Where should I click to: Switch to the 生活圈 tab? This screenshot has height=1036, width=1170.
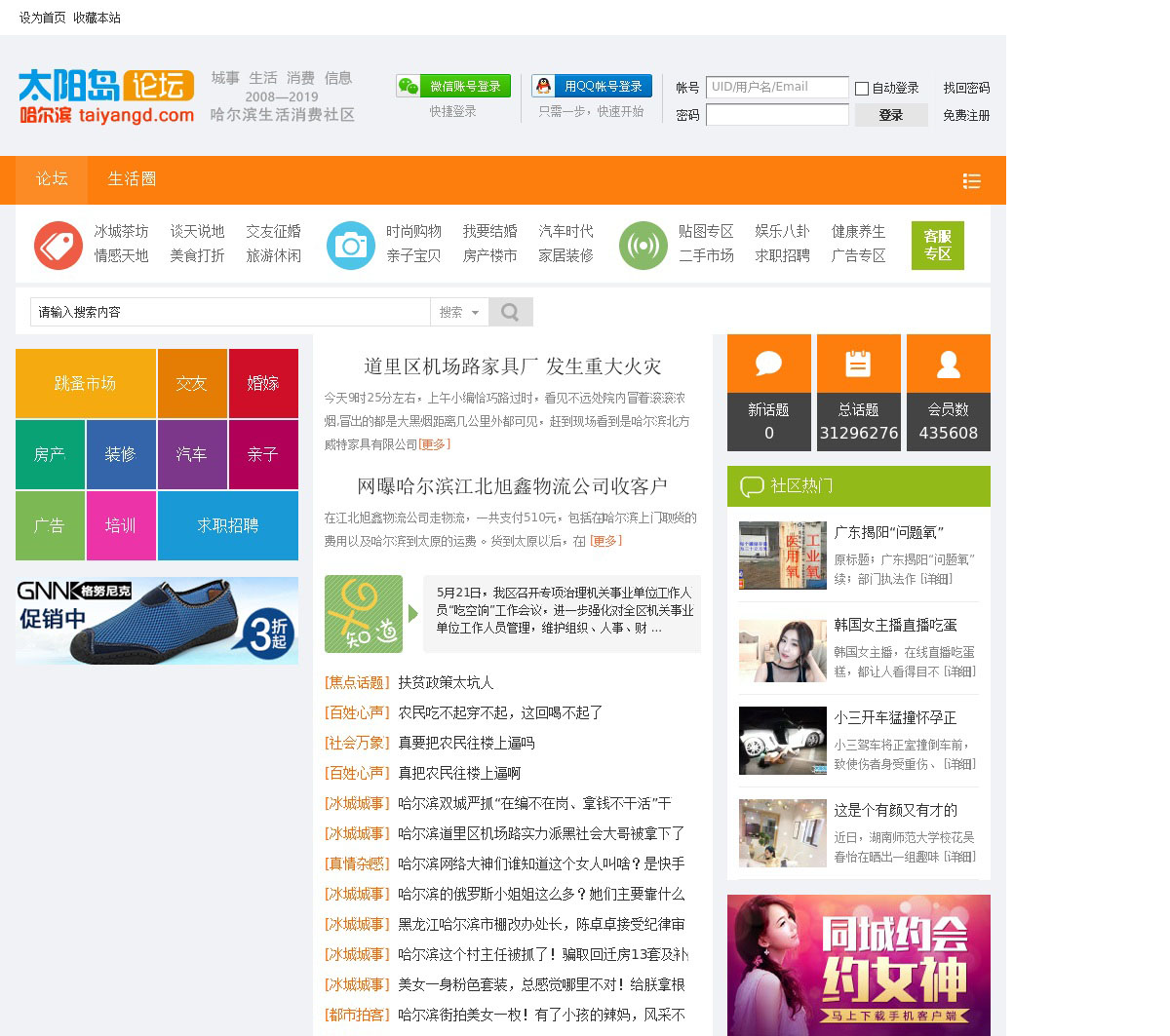pos(132,179)
